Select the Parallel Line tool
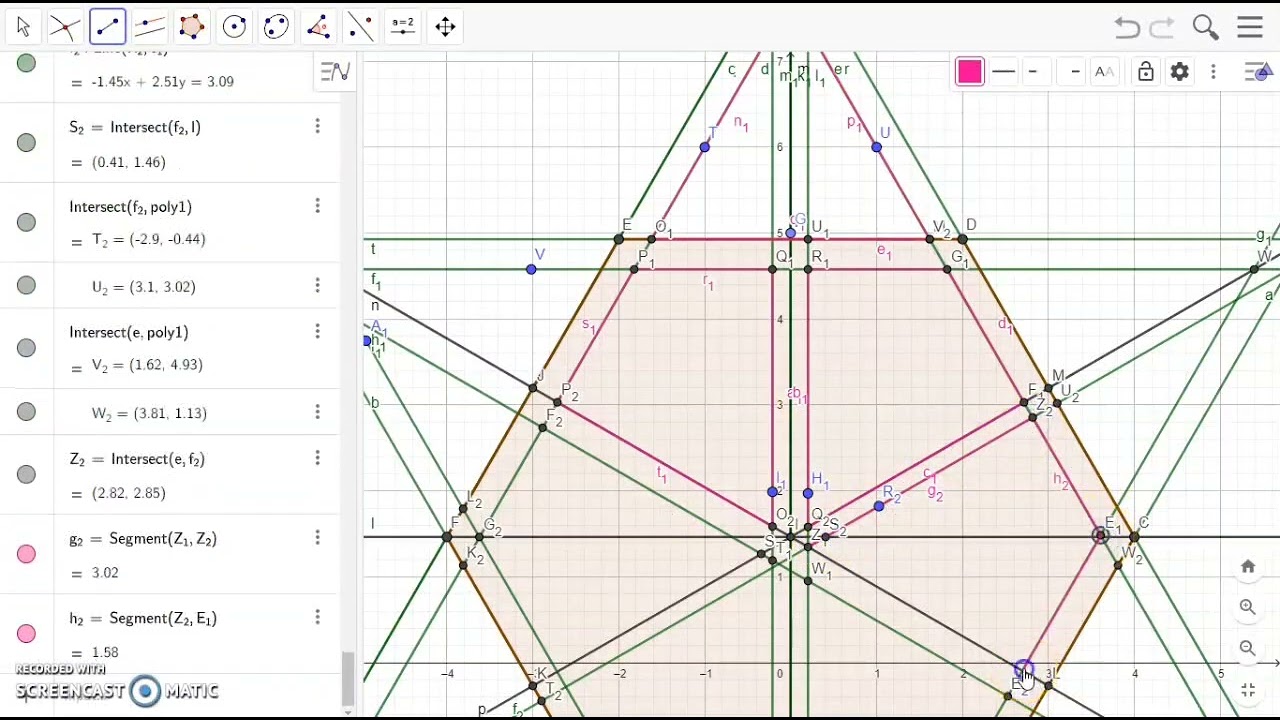This screenshot has width=1280, height=720. (150, 27)
